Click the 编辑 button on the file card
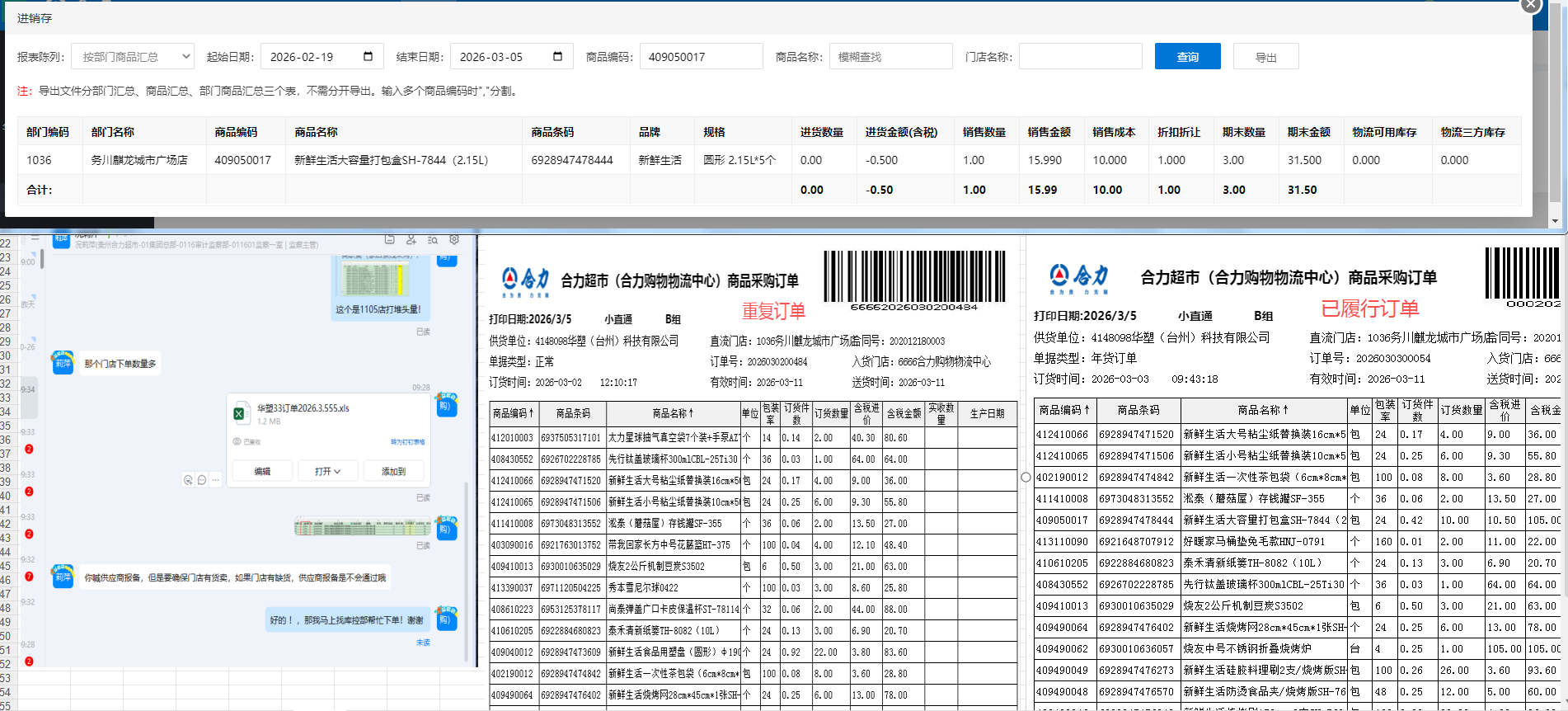The image size is (1568, 711). (262, 471)
